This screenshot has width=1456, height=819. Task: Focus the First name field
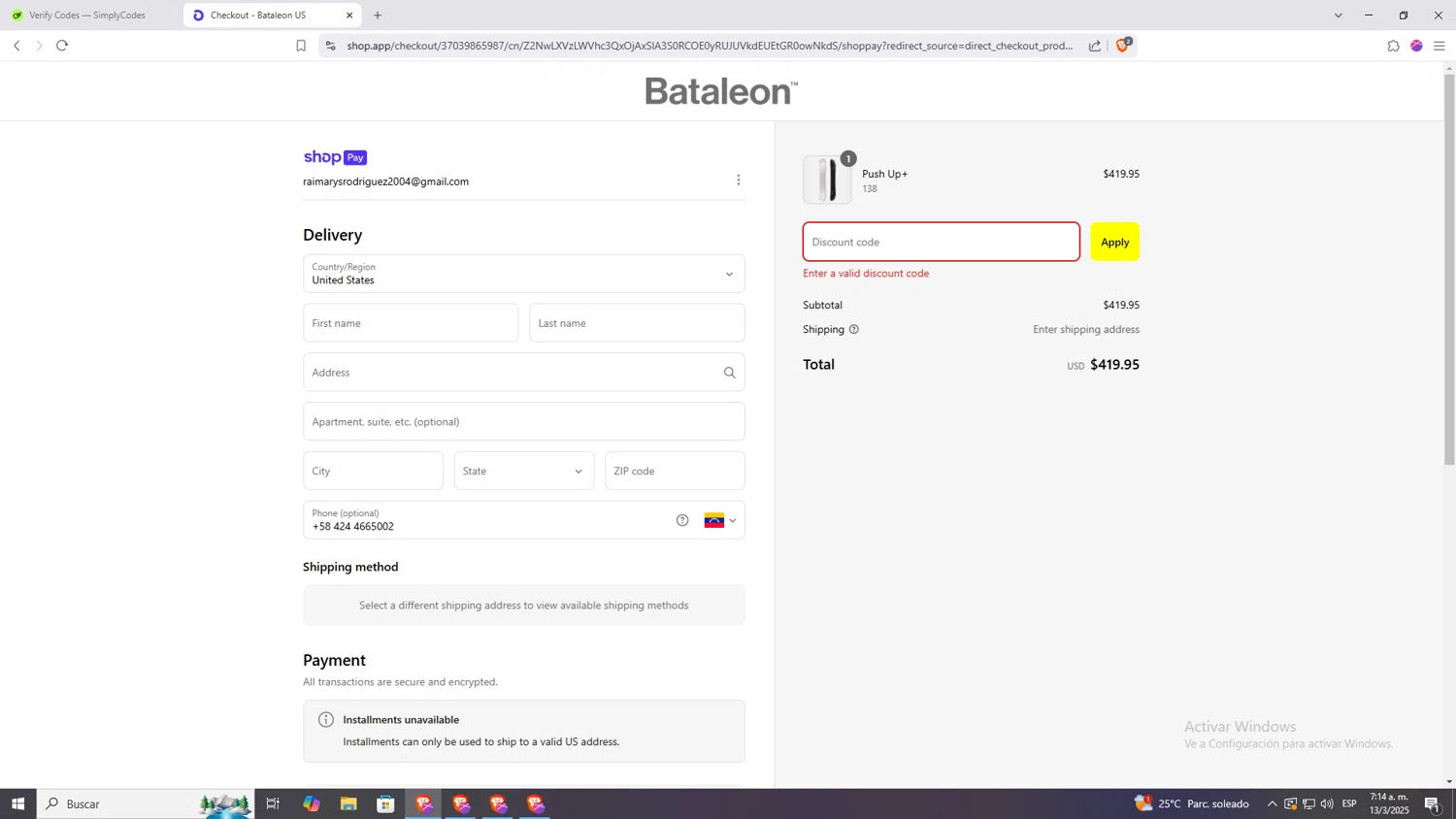tap(411, 323)
